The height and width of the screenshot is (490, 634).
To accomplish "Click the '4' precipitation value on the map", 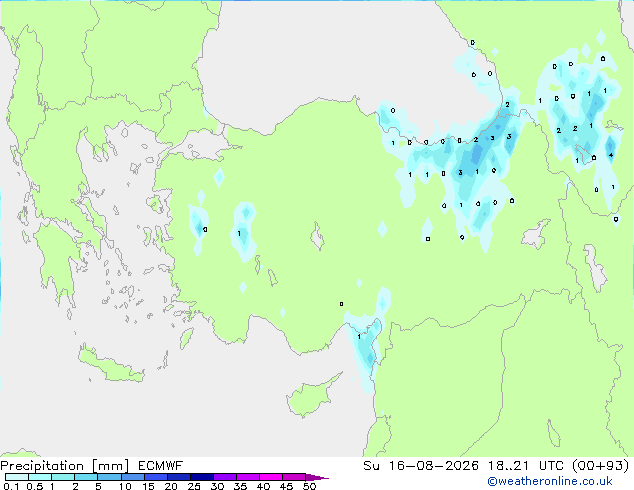I will coord(611,155).
